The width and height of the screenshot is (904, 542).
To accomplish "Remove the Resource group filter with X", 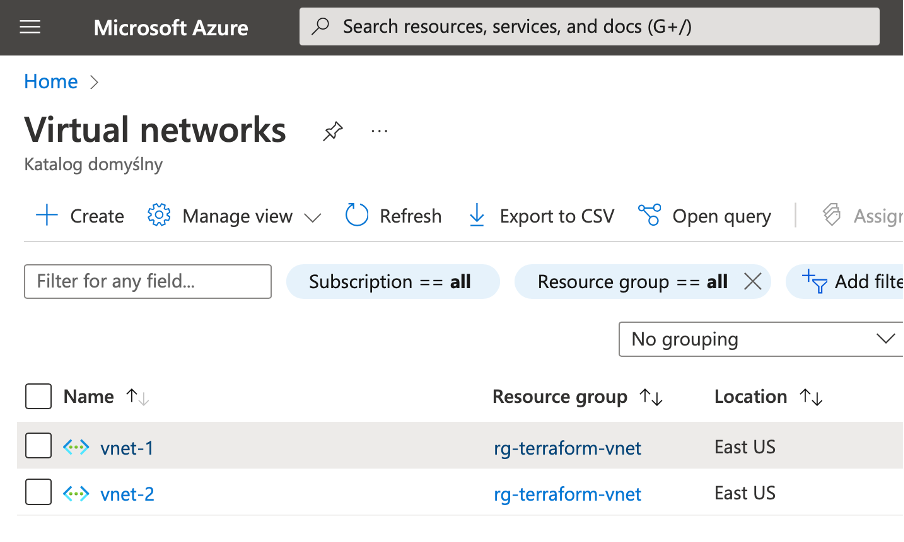I will pos(752,281).
